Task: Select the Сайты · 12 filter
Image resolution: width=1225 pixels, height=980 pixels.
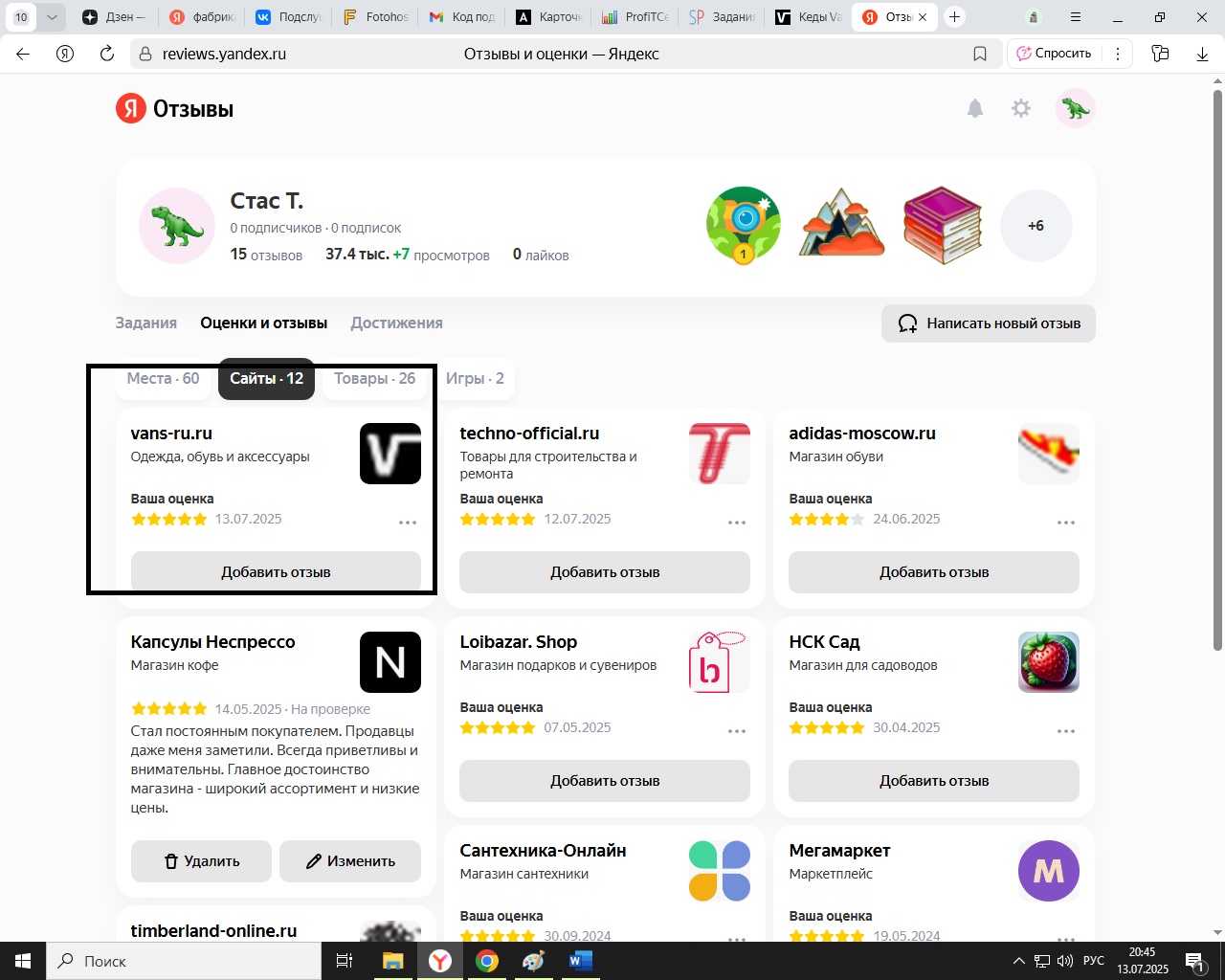Action: pos(266,378)
